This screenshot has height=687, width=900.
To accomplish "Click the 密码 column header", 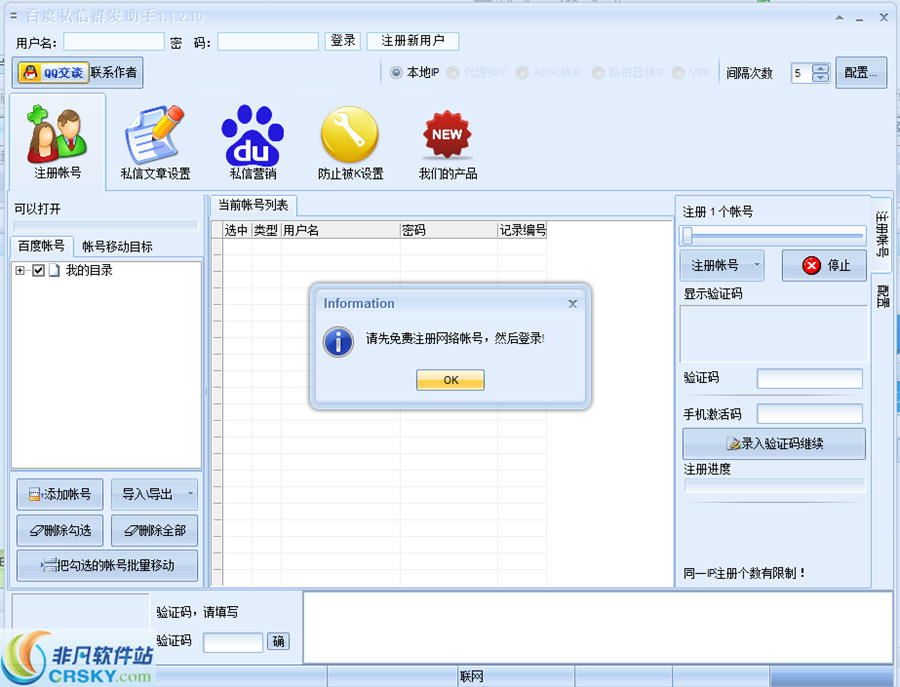I will tap(449, 230).
